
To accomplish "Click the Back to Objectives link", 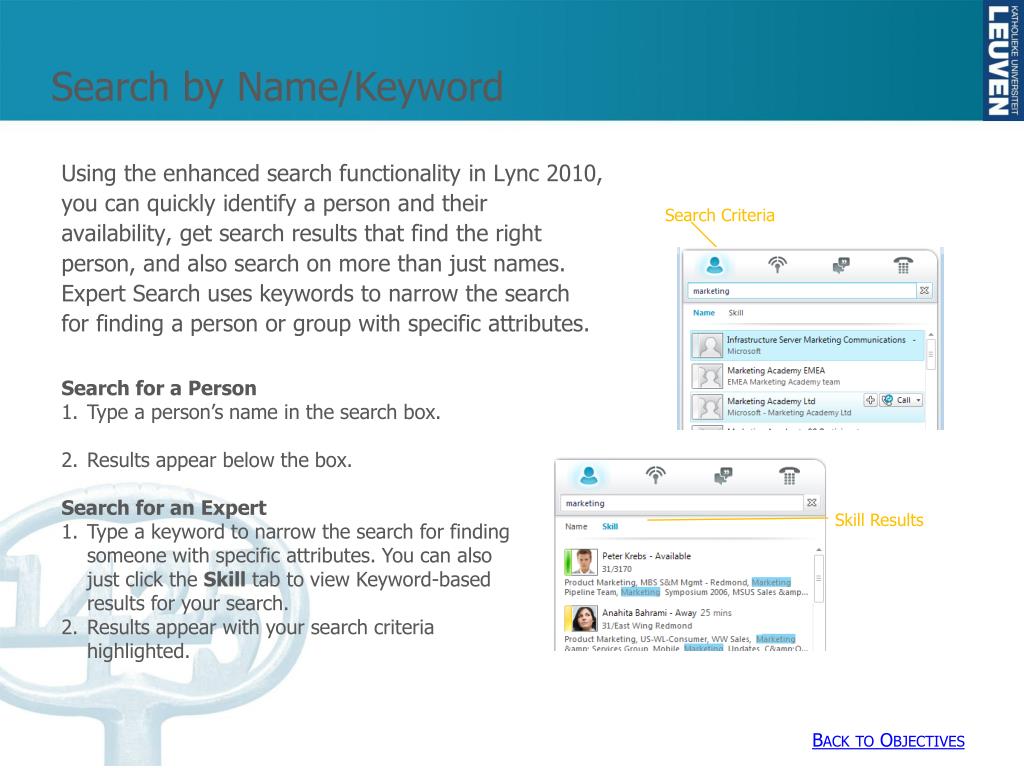I will coord(888,741).
